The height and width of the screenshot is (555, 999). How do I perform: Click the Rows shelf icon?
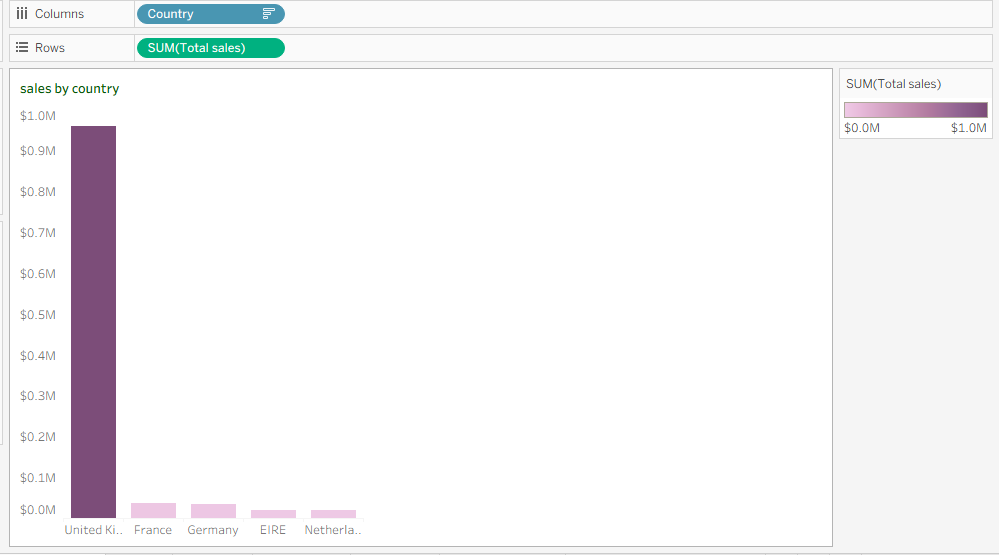(x=21, y=47)
